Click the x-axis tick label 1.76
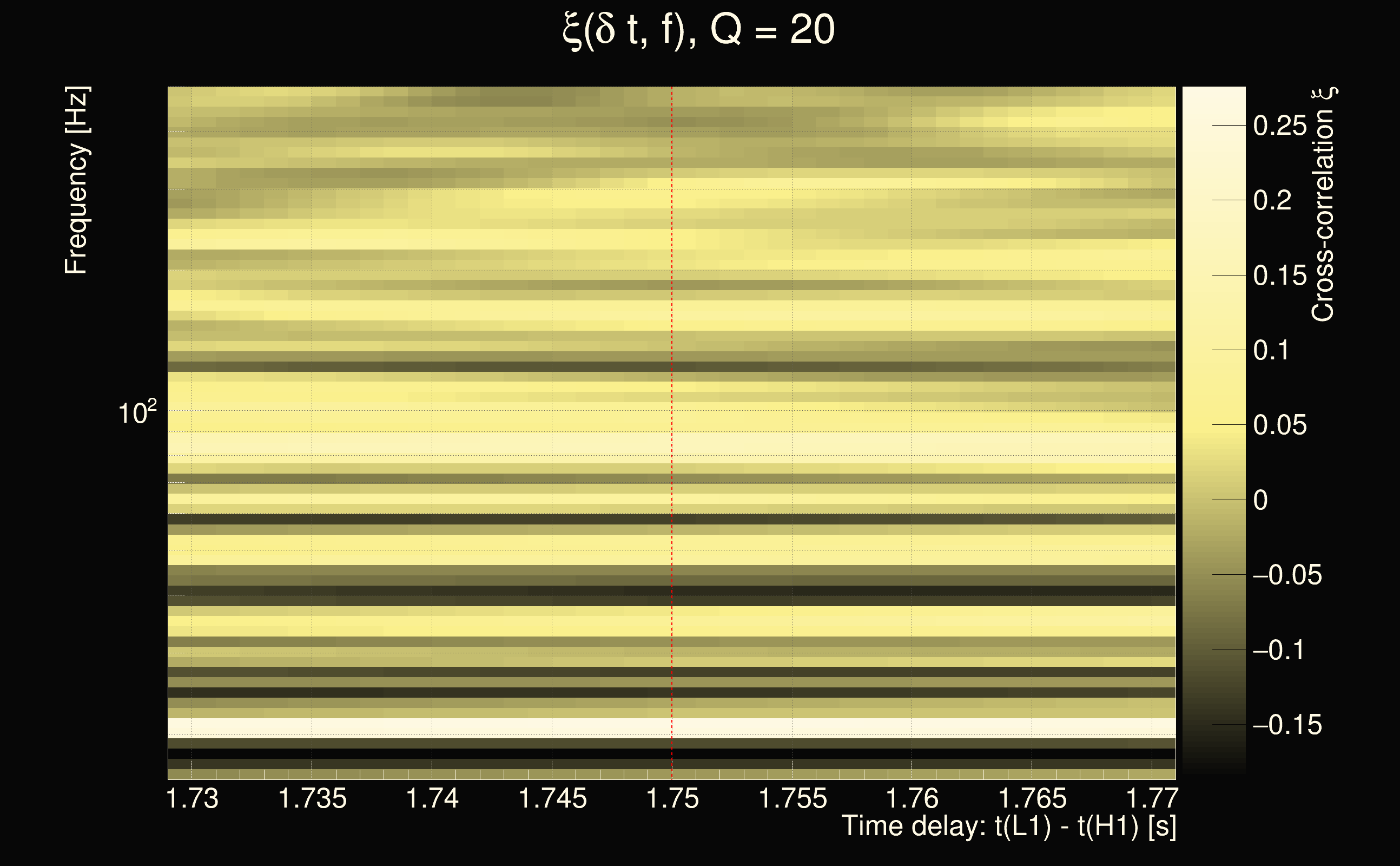Viewport: 1400px width, 866px height. tap(913, 798)
